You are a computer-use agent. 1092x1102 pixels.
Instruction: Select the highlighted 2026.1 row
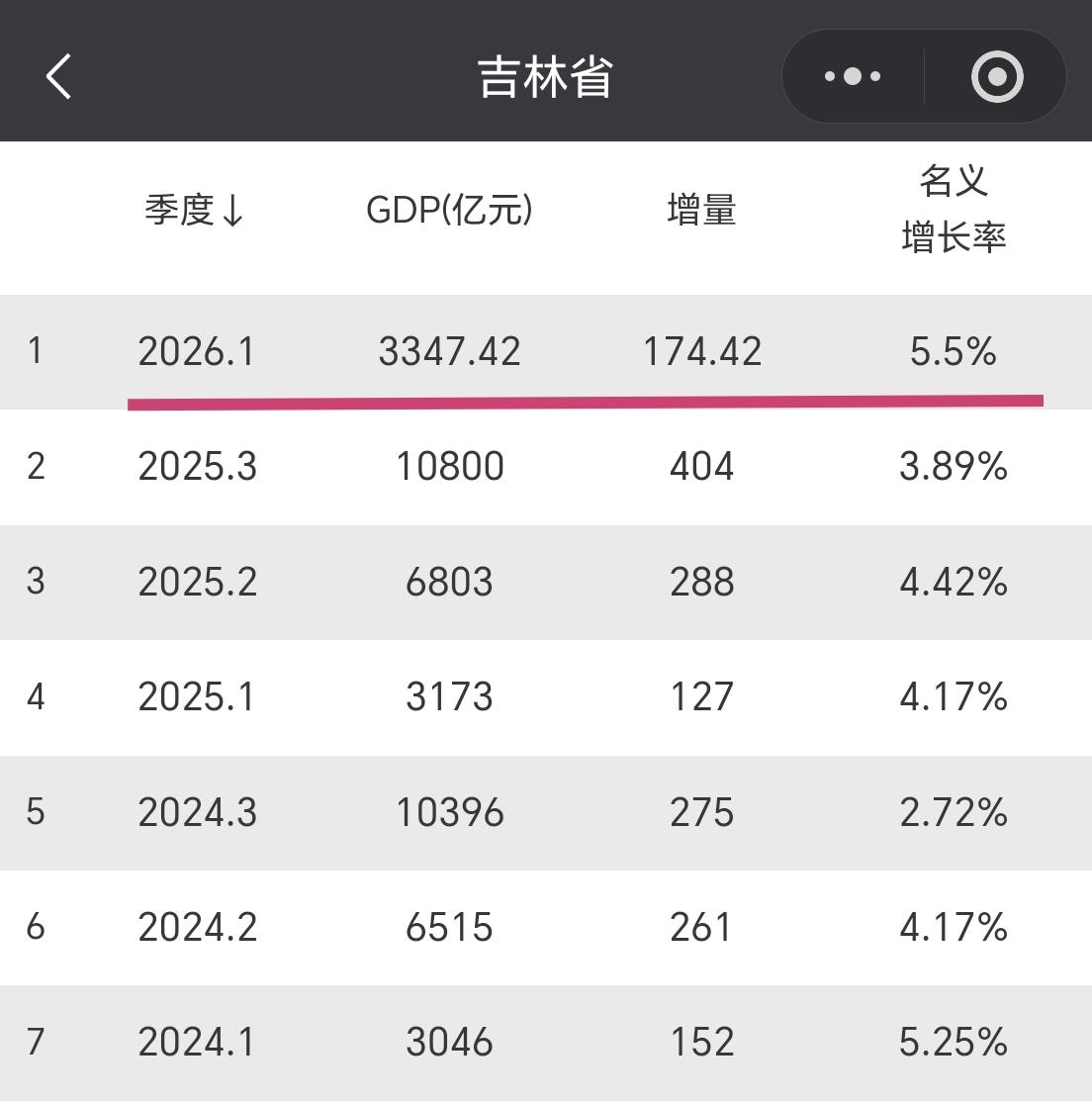coord(546,352)
